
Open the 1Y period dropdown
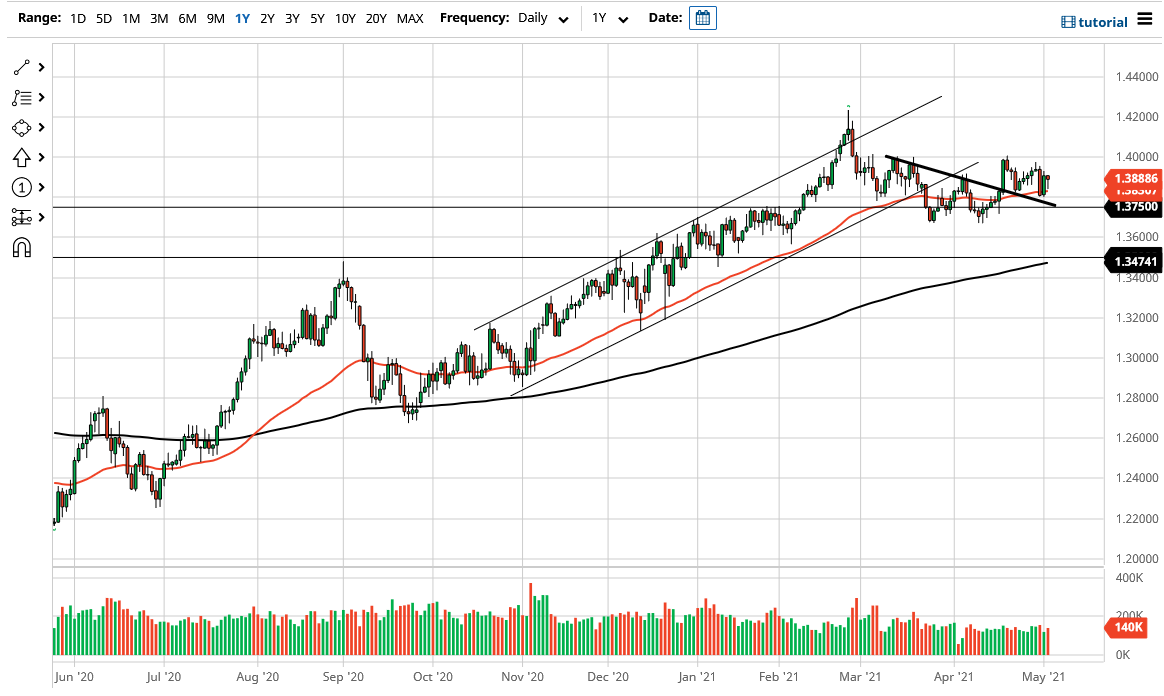(x=609, y=19)
